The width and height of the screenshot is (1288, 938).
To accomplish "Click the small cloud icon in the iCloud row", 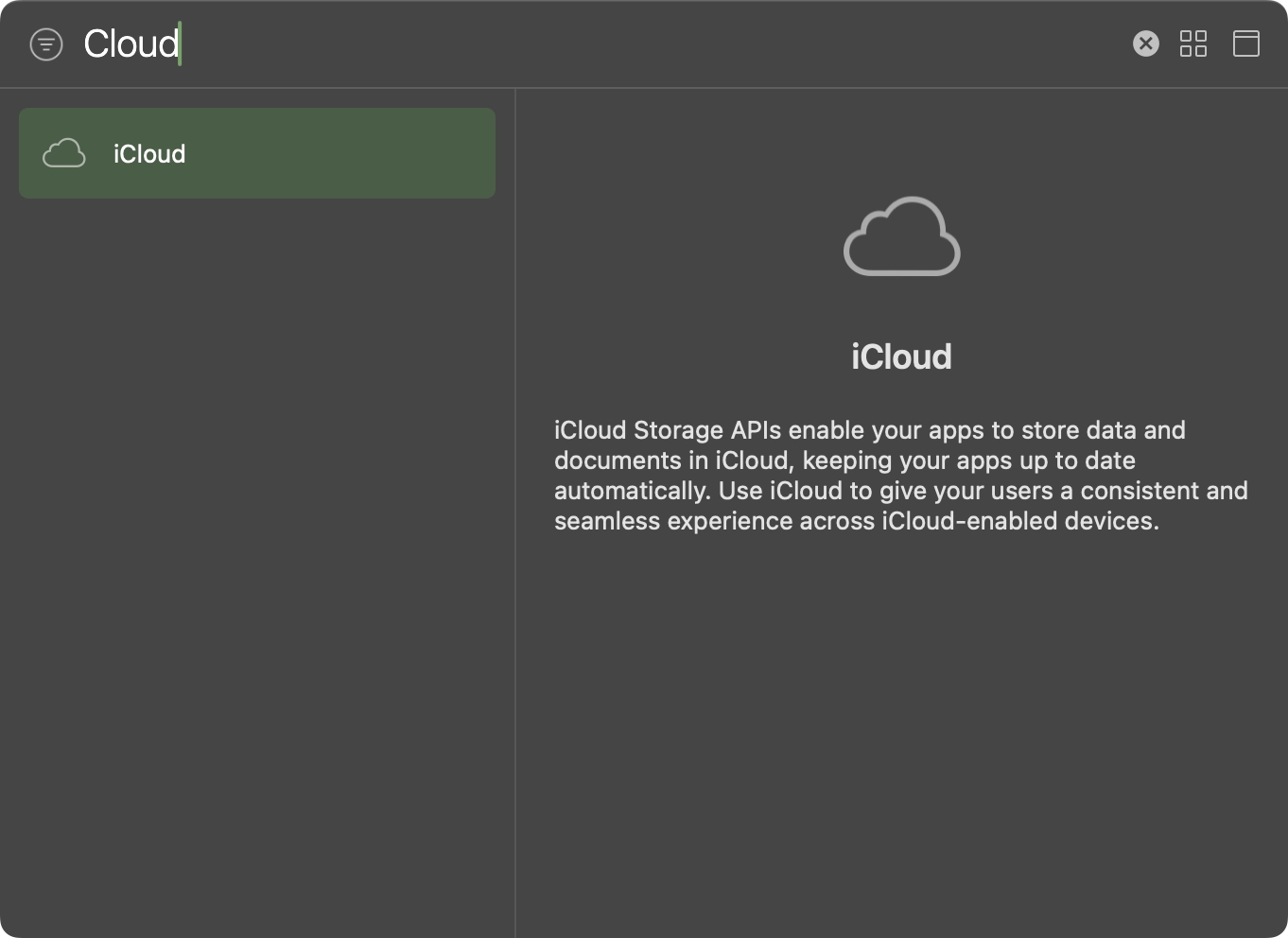I will click(x=64, y=153).
